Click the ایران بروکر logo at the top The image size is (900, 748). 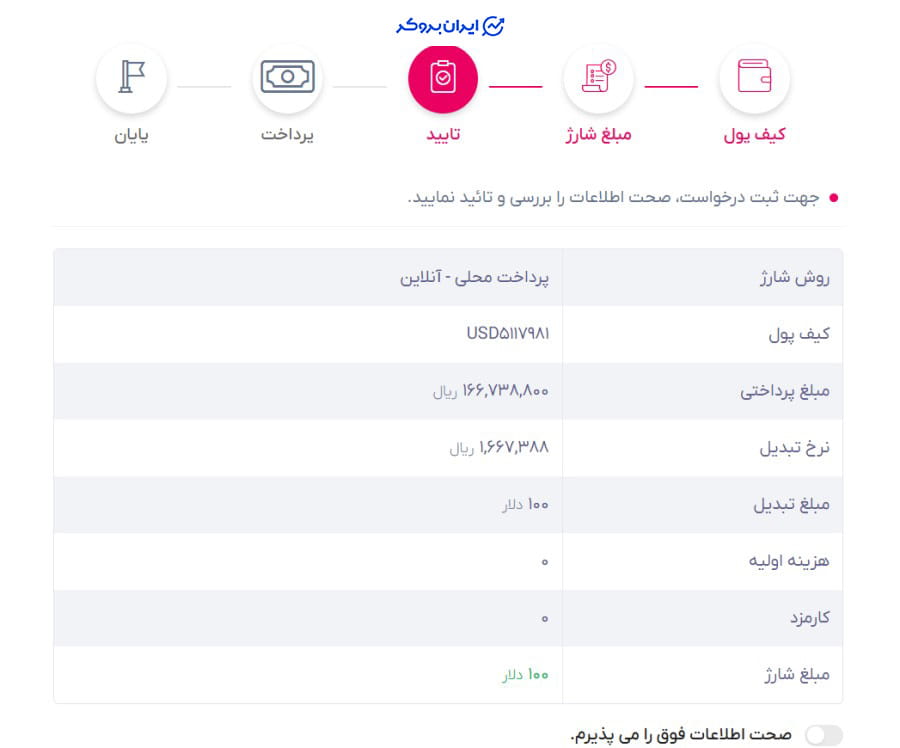(450, 25)
